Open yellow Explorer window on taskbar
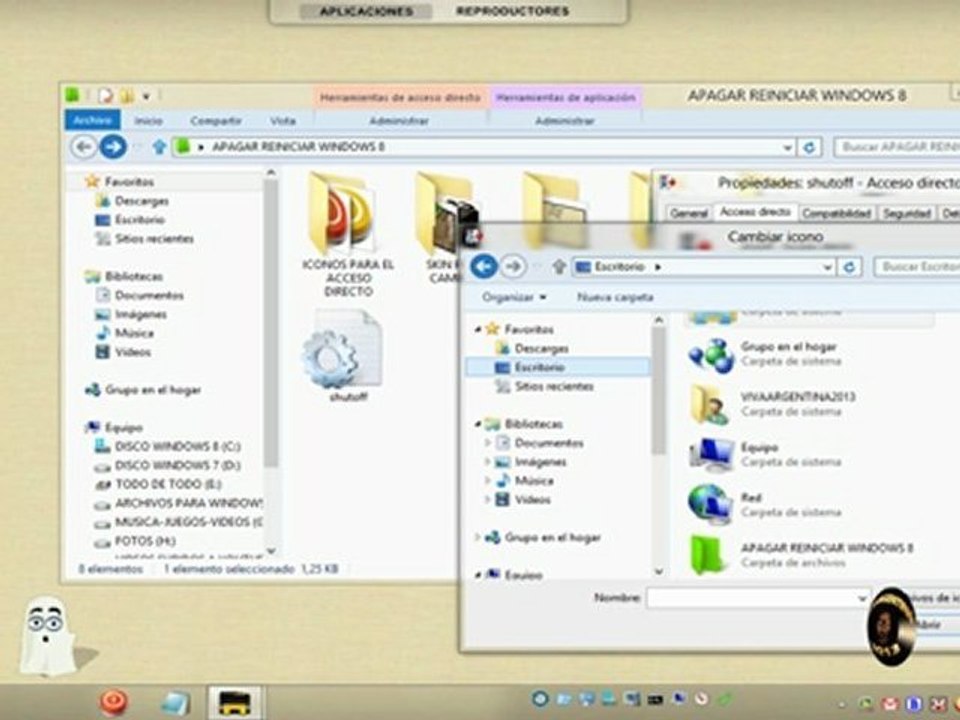Viewport: 960px width, 720px height. pos(235,703)
